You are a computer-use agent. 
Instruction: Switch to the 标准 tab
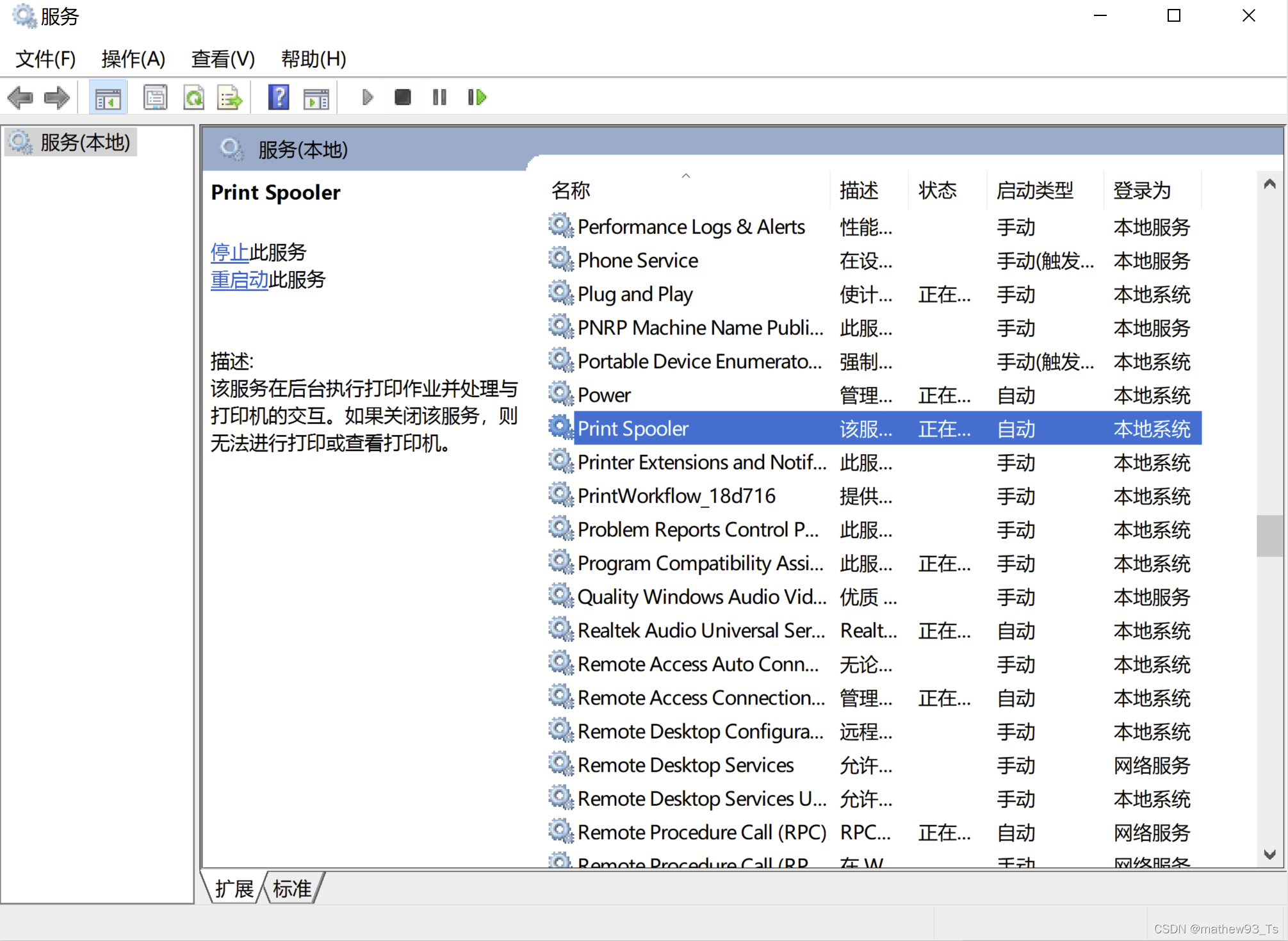[292, 888]
